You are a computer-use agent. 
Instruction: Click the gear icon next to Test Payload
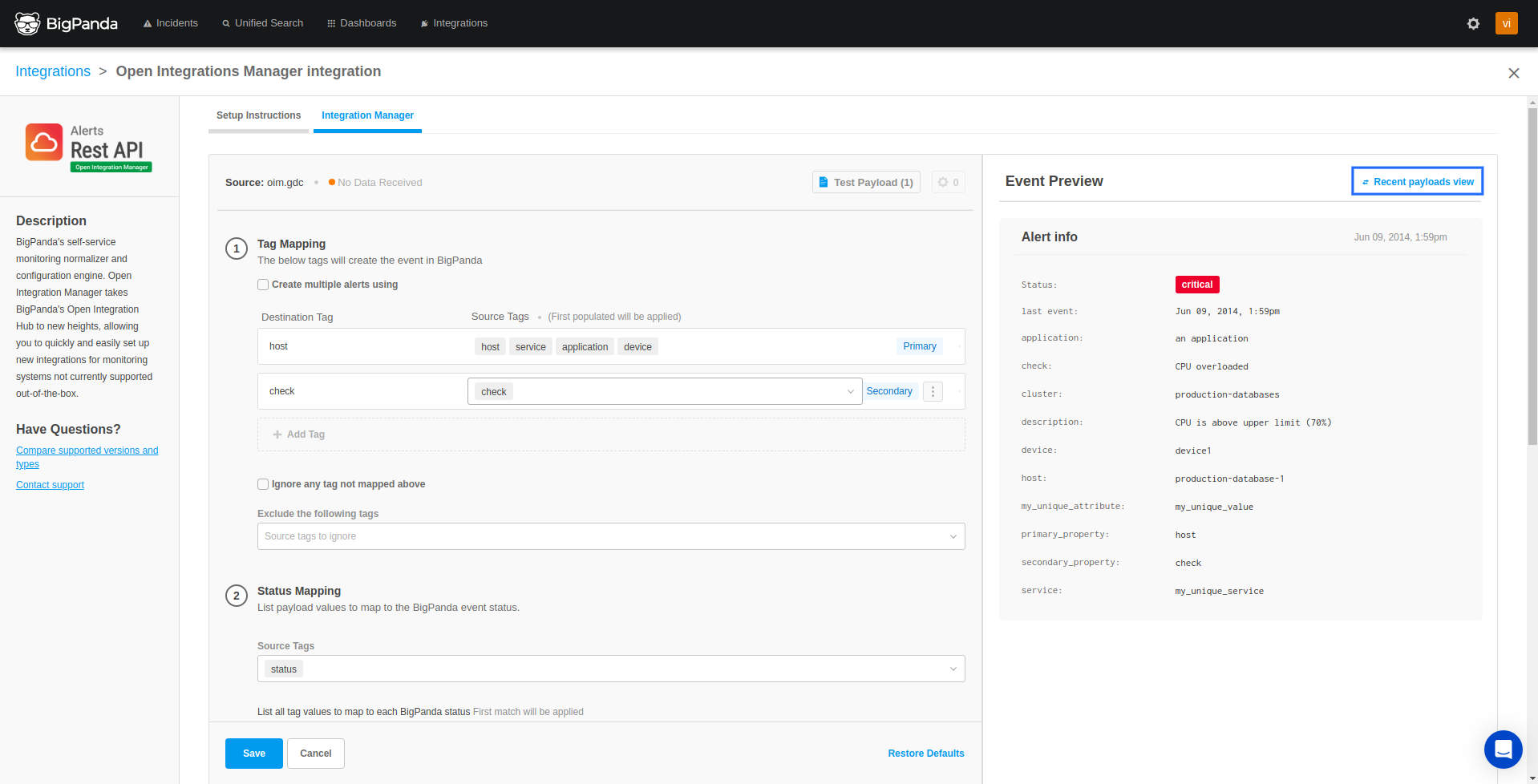(x=947, y=182)
